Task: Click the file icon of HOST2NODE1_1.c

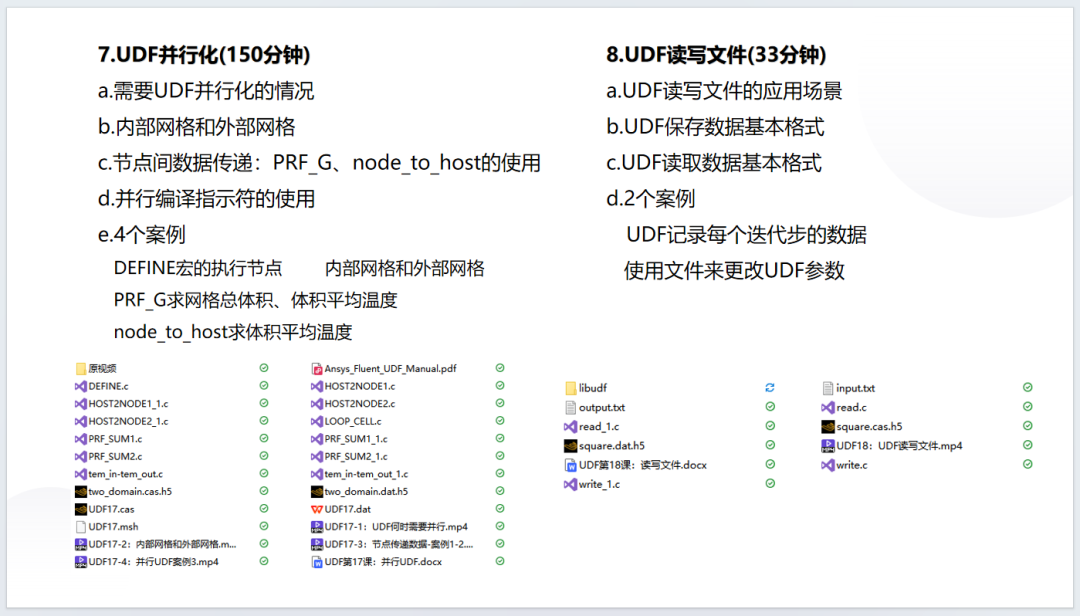Action: coord(81,404)
